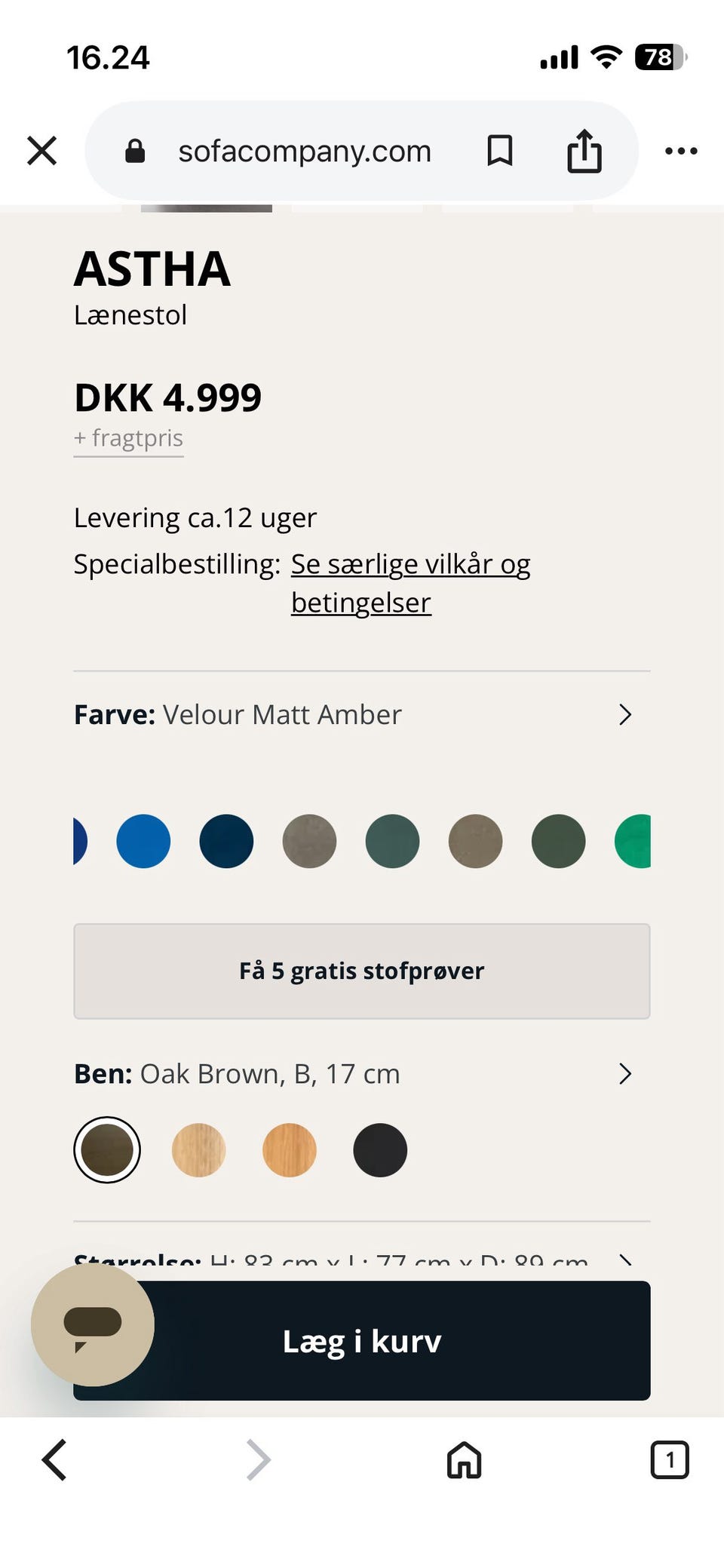Select the Oak Brown leg option
Image resolution: width=724 pixels, height=1568 pixels.
coord(107,1149)
